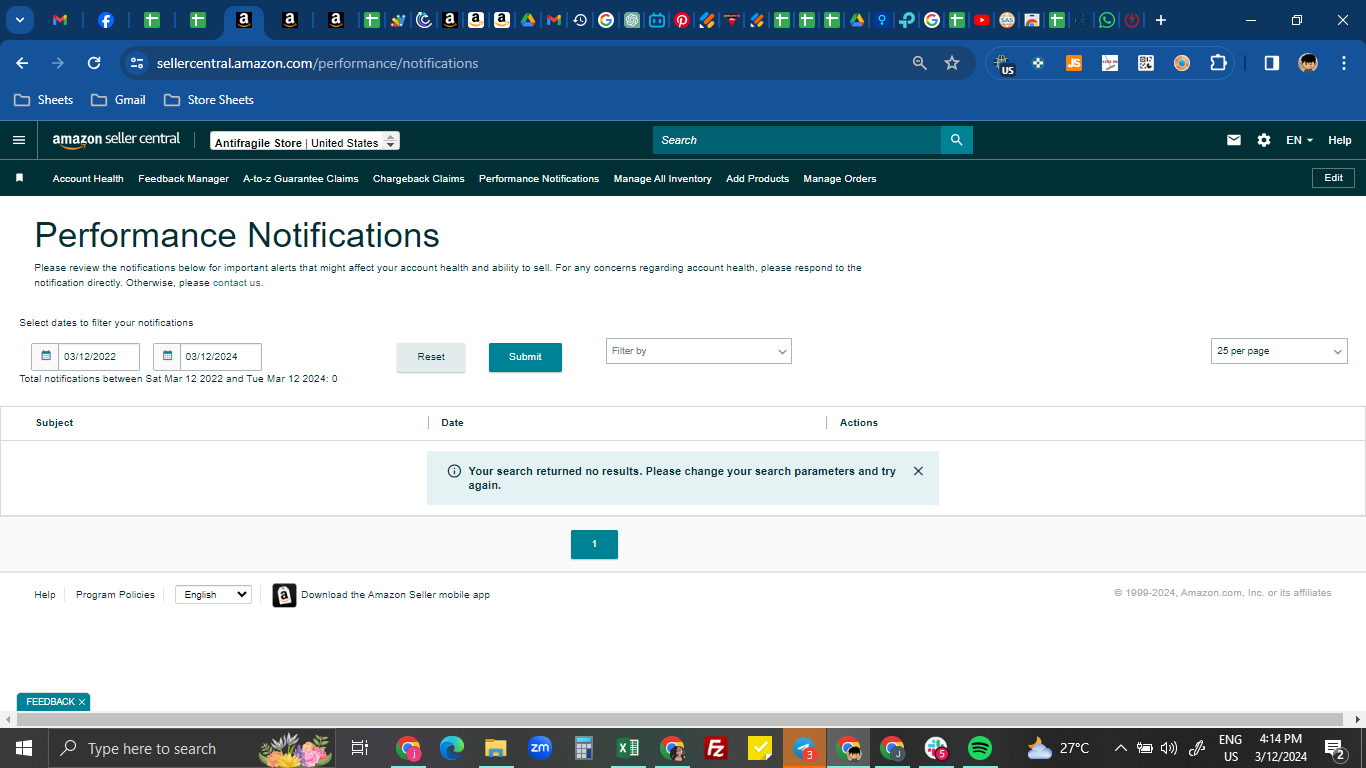
Task: Open the footer Help link
Action: 45,594
